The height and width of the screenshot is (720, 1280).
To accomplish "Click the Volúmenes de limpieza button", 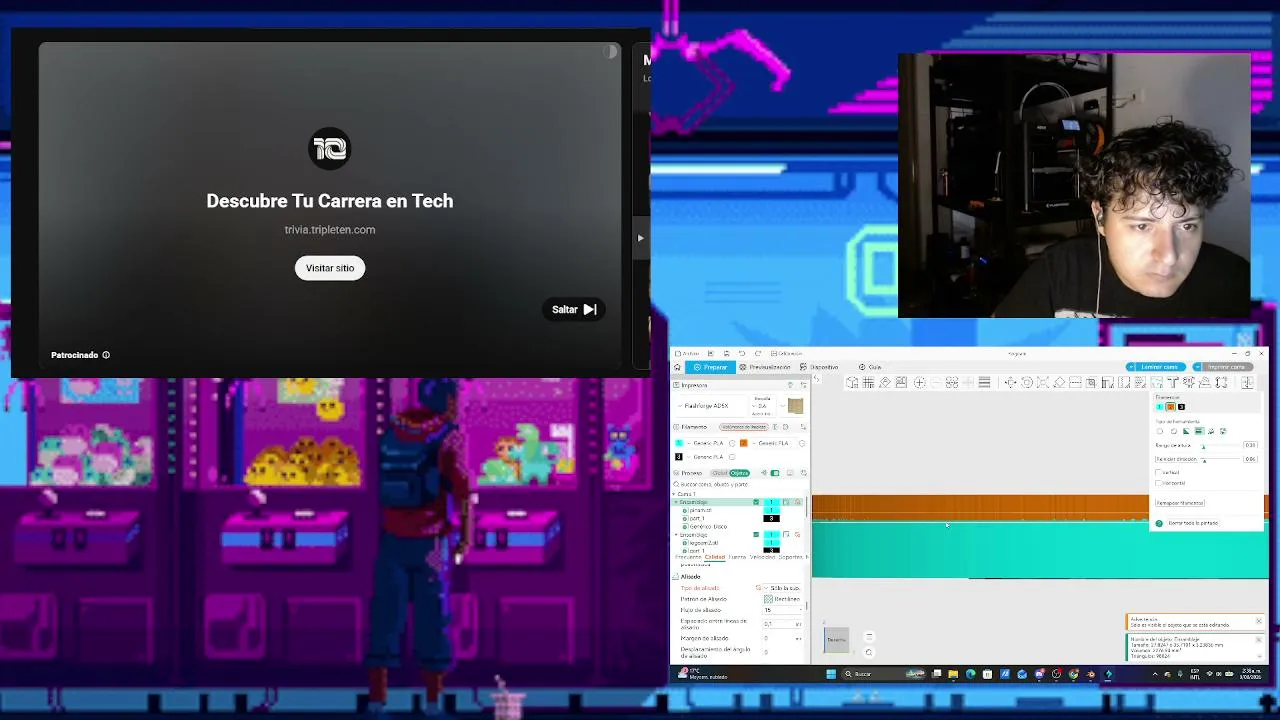I will tap(743, 427).
